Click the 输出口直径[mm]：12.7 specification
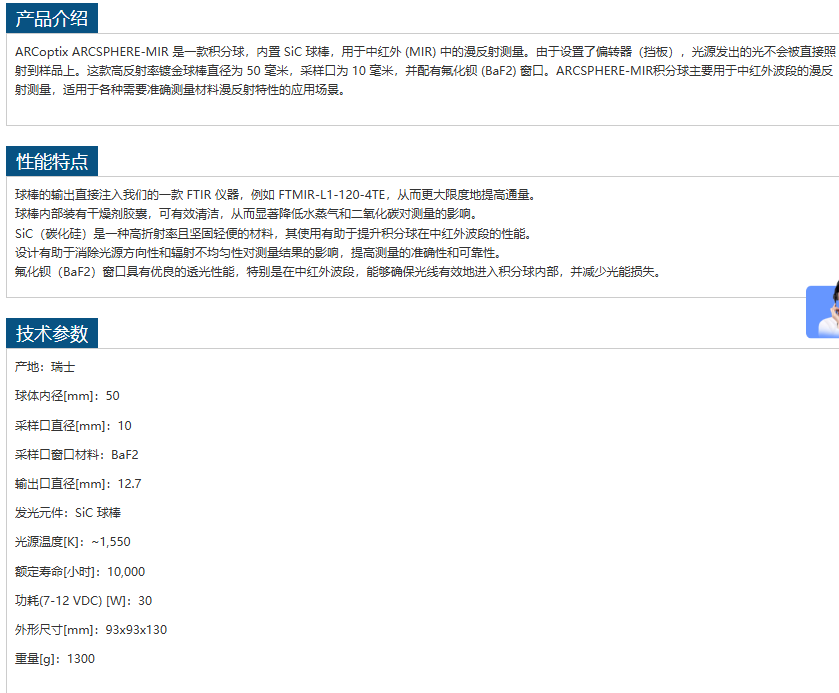Screen dimensions: 839x693 (x=78, y=484)
